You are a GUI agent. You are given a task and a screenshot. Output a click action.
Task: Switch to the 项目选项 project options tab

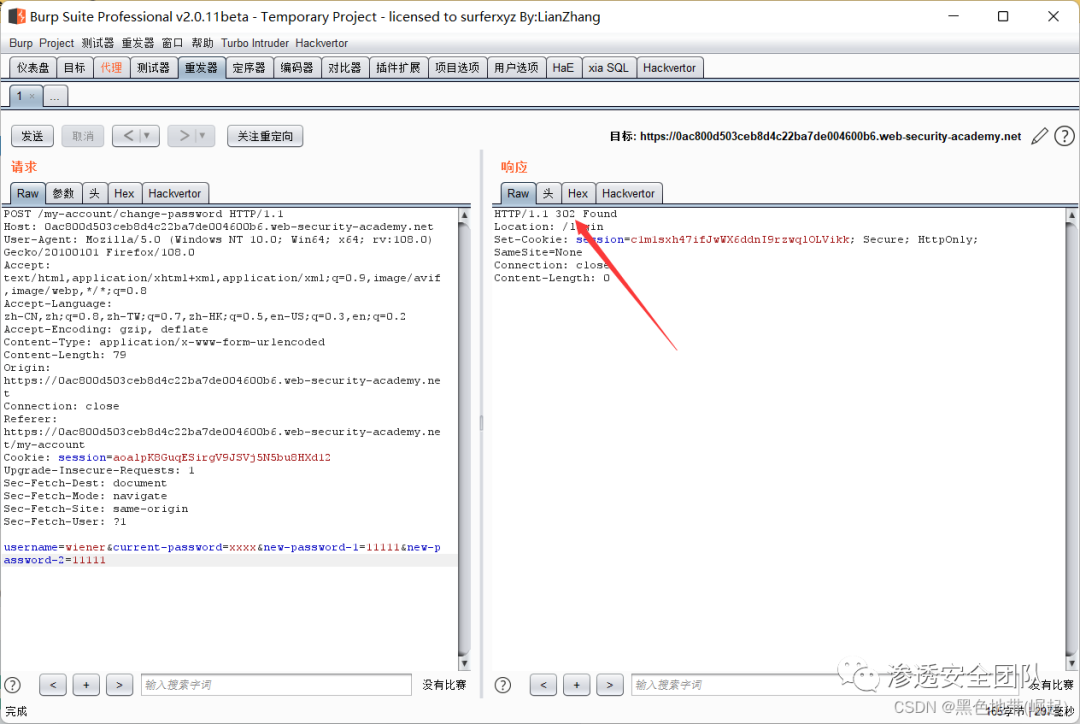pos(457,68)
